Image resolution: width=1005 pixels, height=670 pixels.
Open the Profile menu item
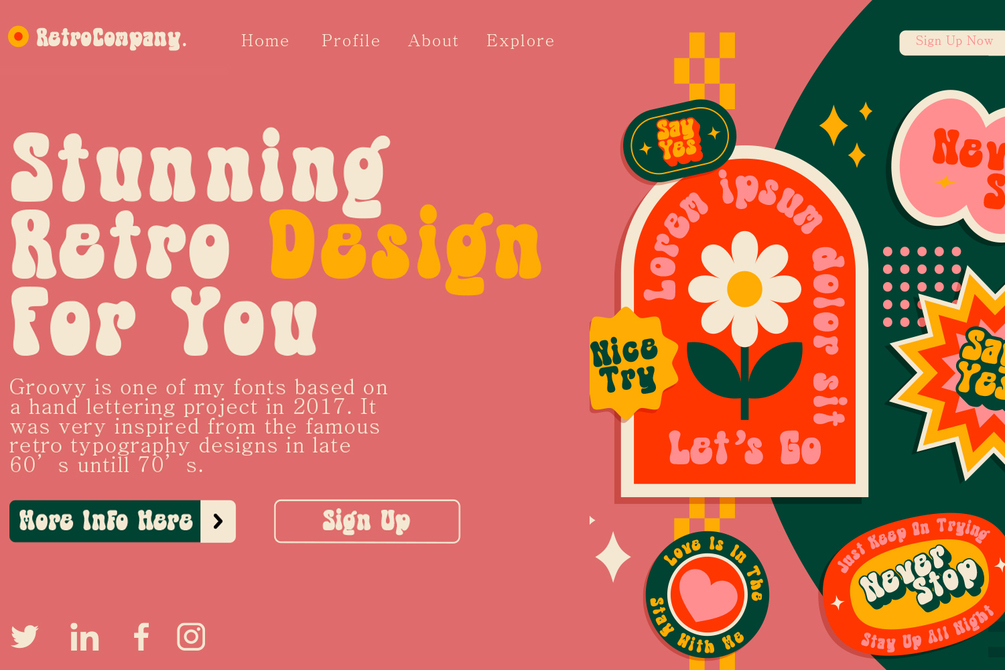coord(351,40)
